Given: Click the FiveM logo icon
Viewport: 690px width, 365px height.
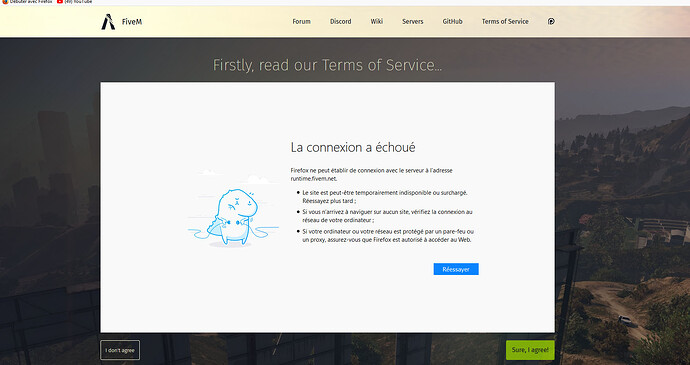Looking at the screenshot, I should click(x=108, y=22).
